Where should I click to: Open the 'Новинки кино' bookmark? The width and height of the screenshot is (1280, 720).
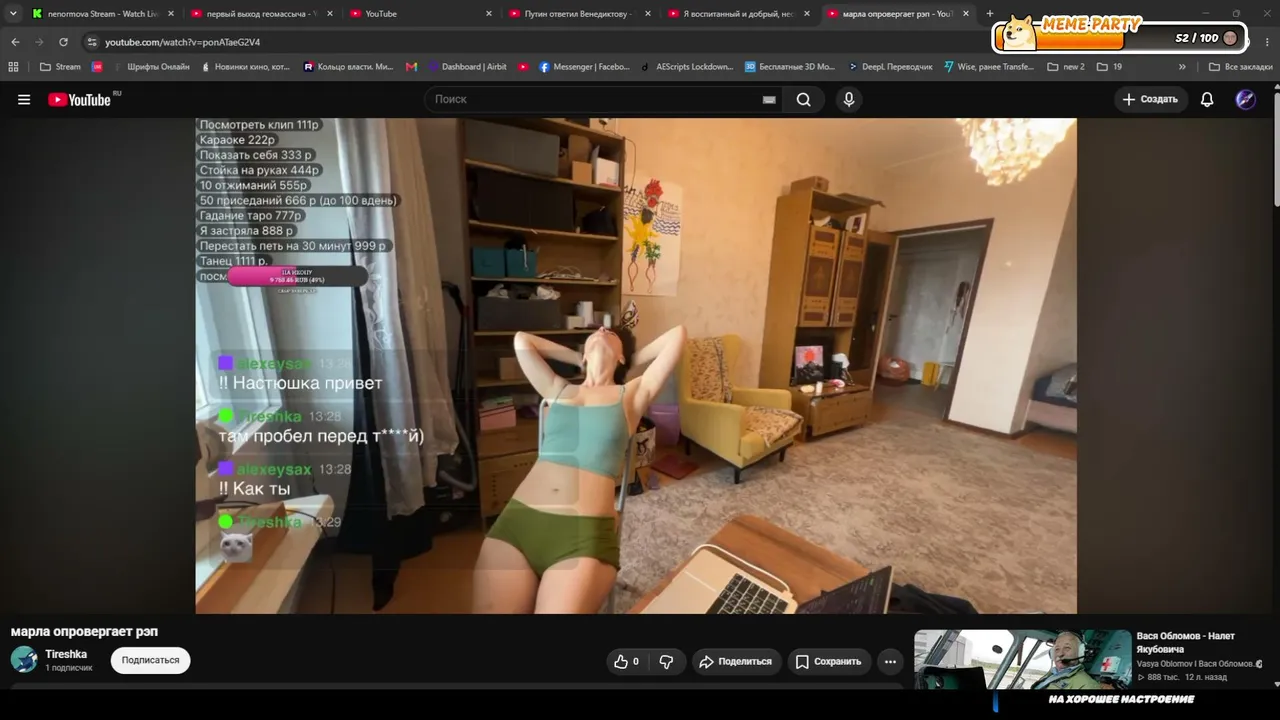[245, 67]
